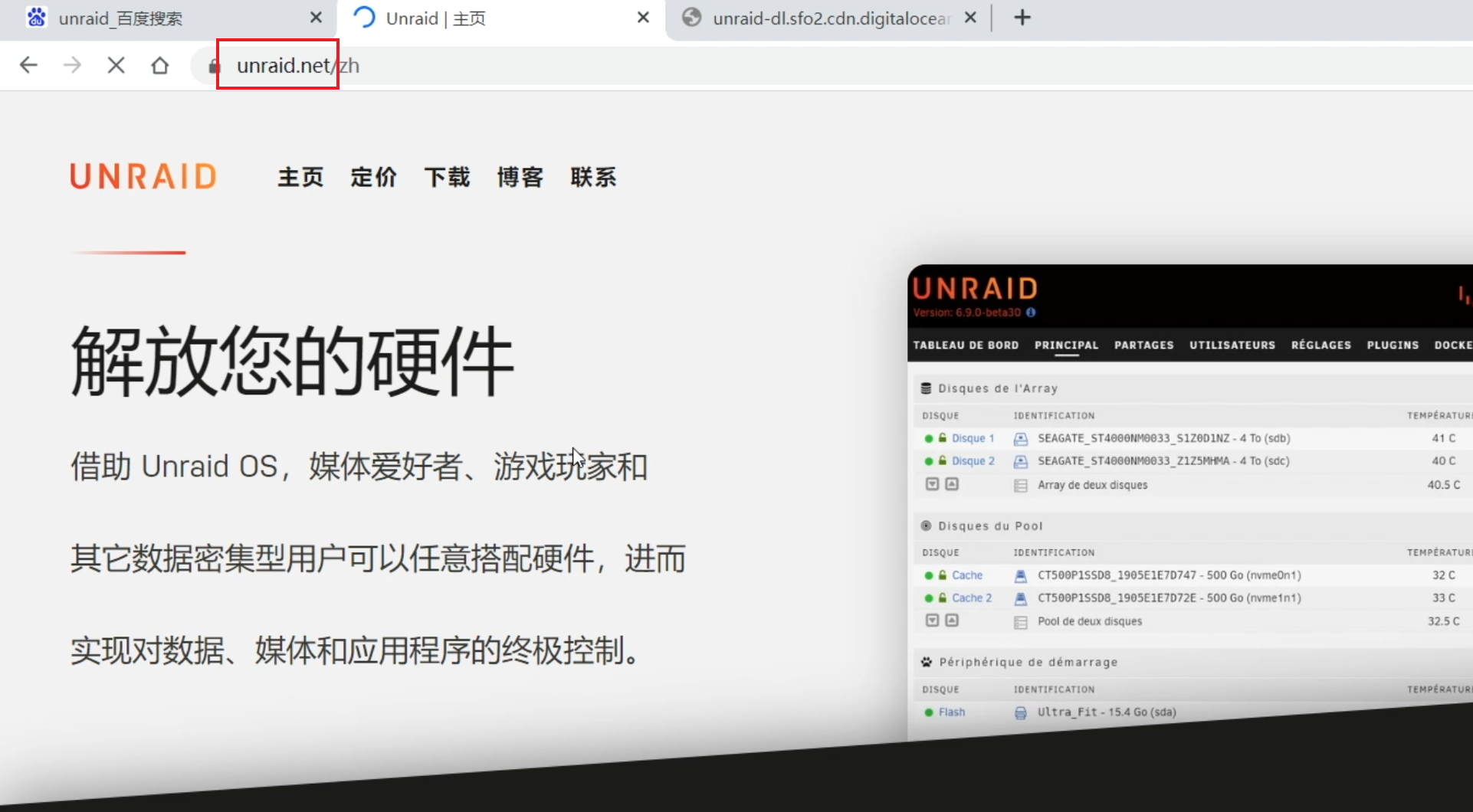Click the stacked disks icon beside 'Disques de l'Array'
Viewport: 1473px width, 812px height.
pos(927,388)
